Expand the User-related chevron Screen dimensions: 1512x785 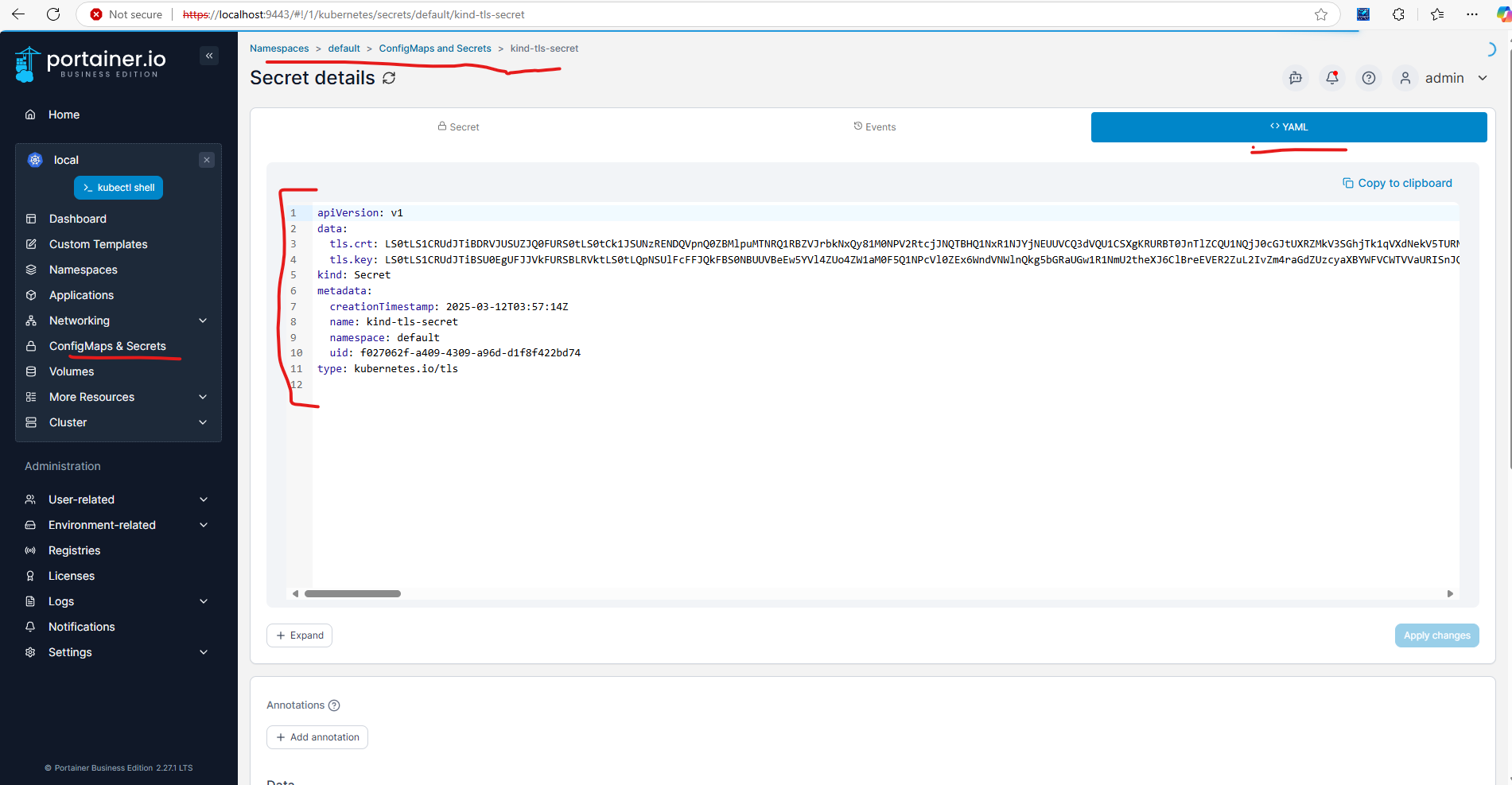coord(204,499)
